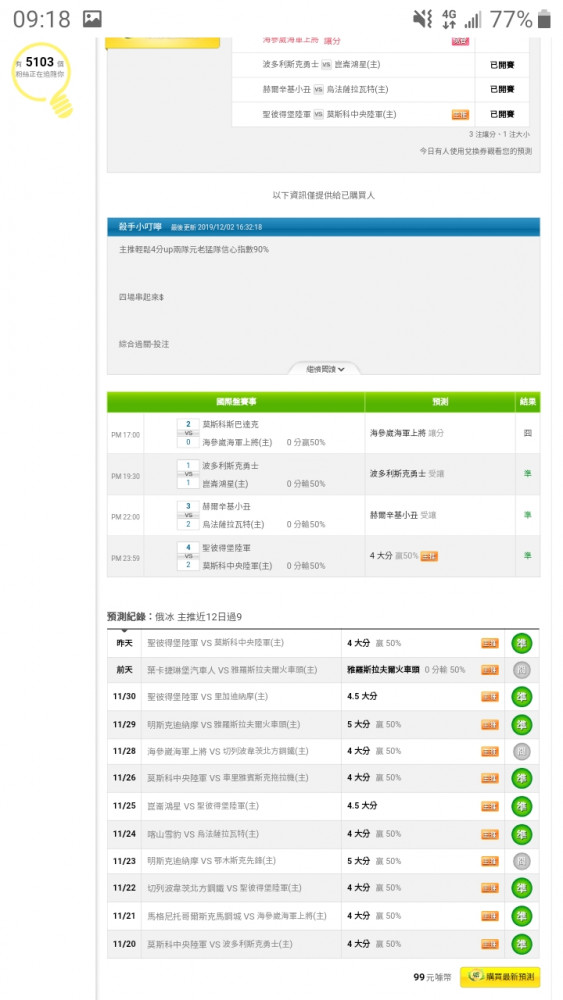Click the 已開賽 status in top last row
This screenshot has height=1000, width=563.
point(502,115)
